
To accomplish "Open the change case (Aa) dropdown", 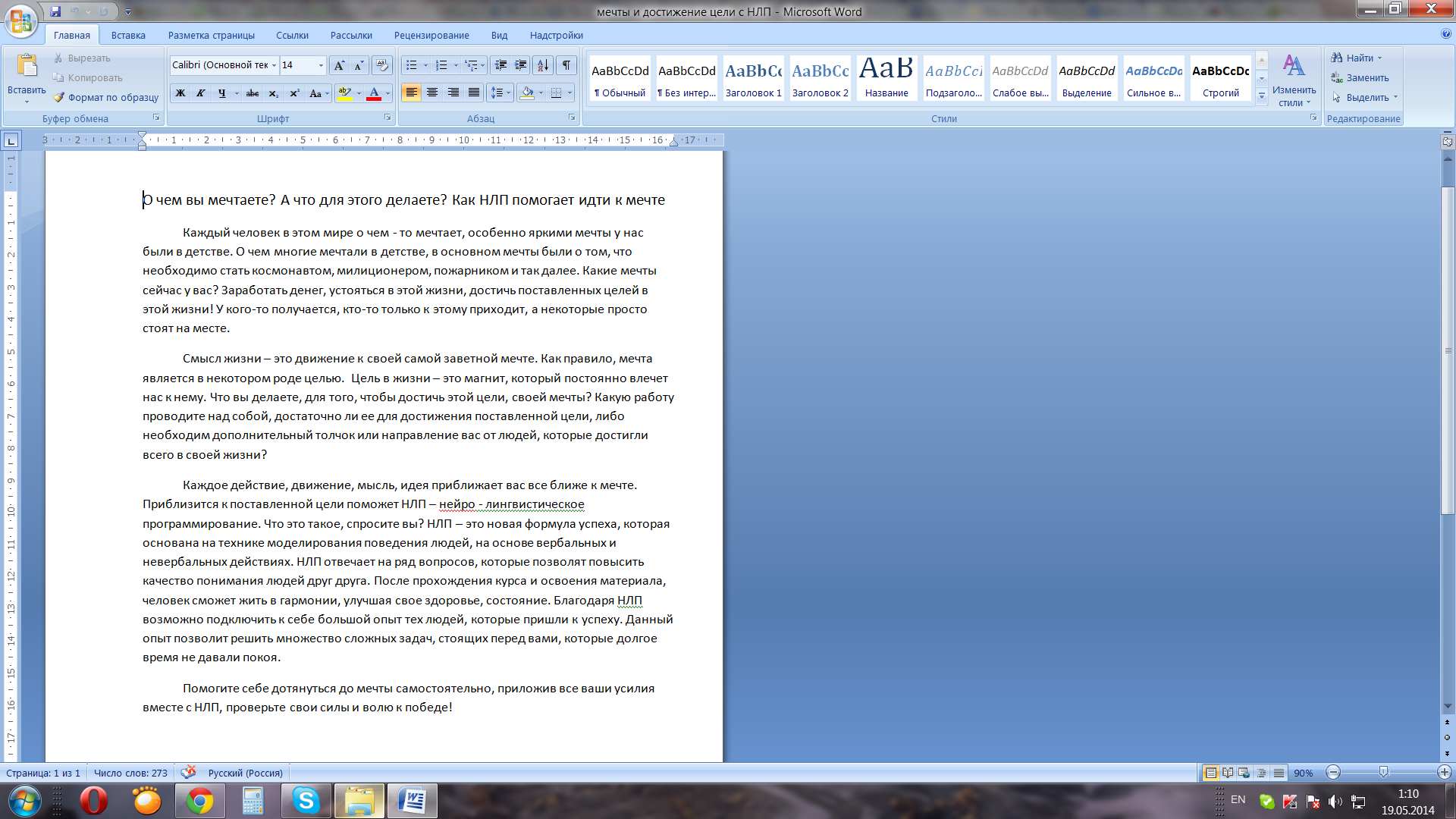I will point(318,93).
